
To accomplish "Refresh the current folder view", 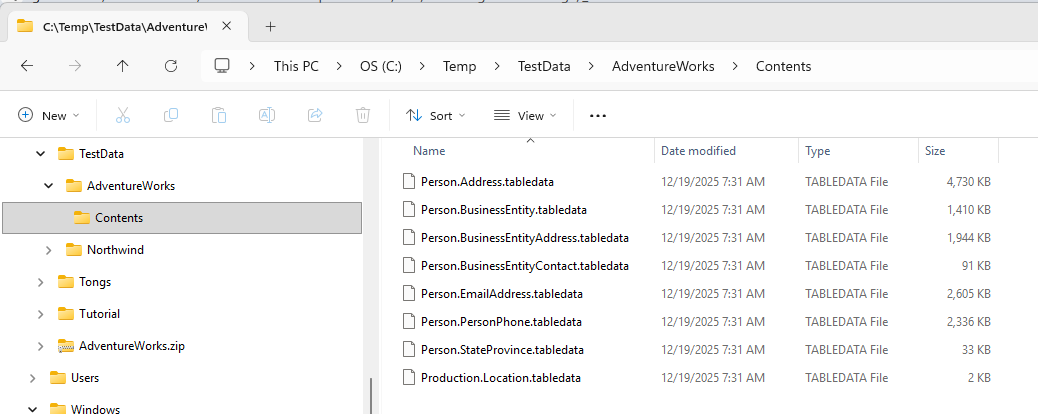I will [x=171, y=66].
